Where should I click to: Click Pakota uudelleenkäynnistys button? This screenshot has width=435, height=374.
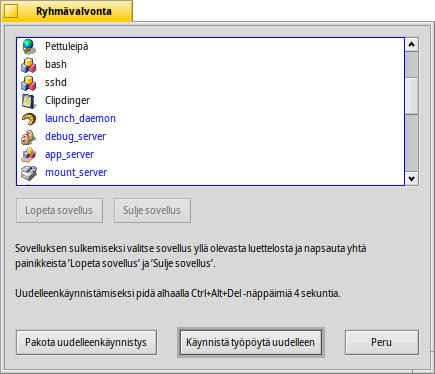86,342
